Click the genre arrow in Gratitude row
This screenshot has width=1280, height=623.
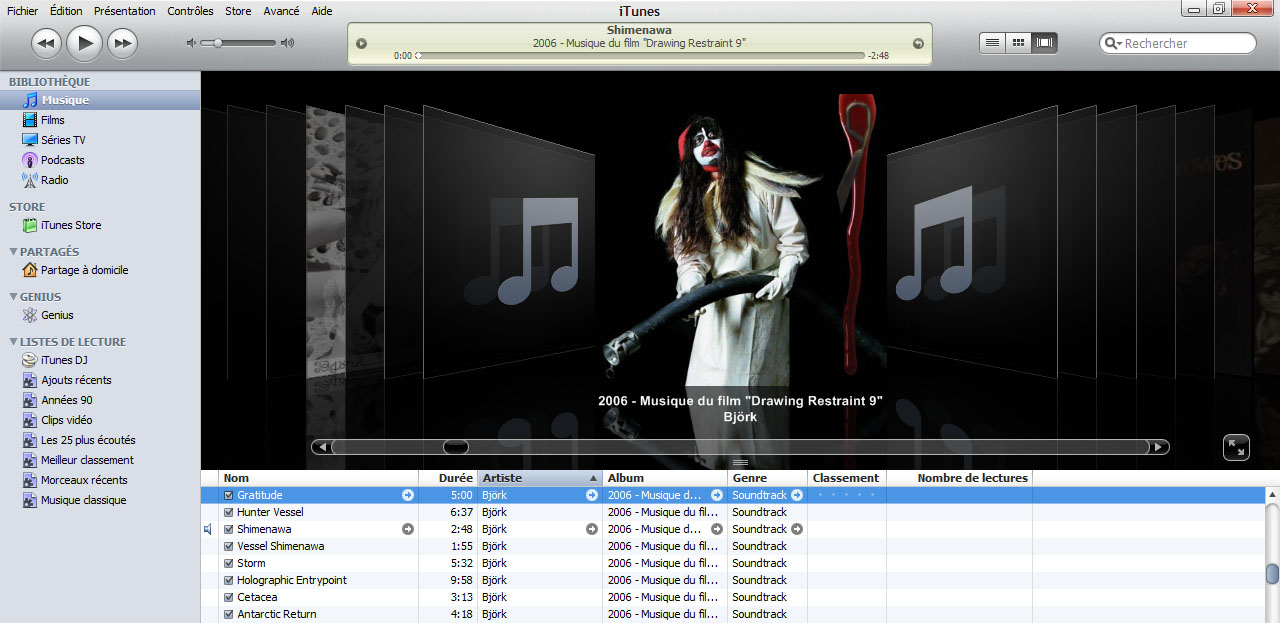[x=797, y=495]
